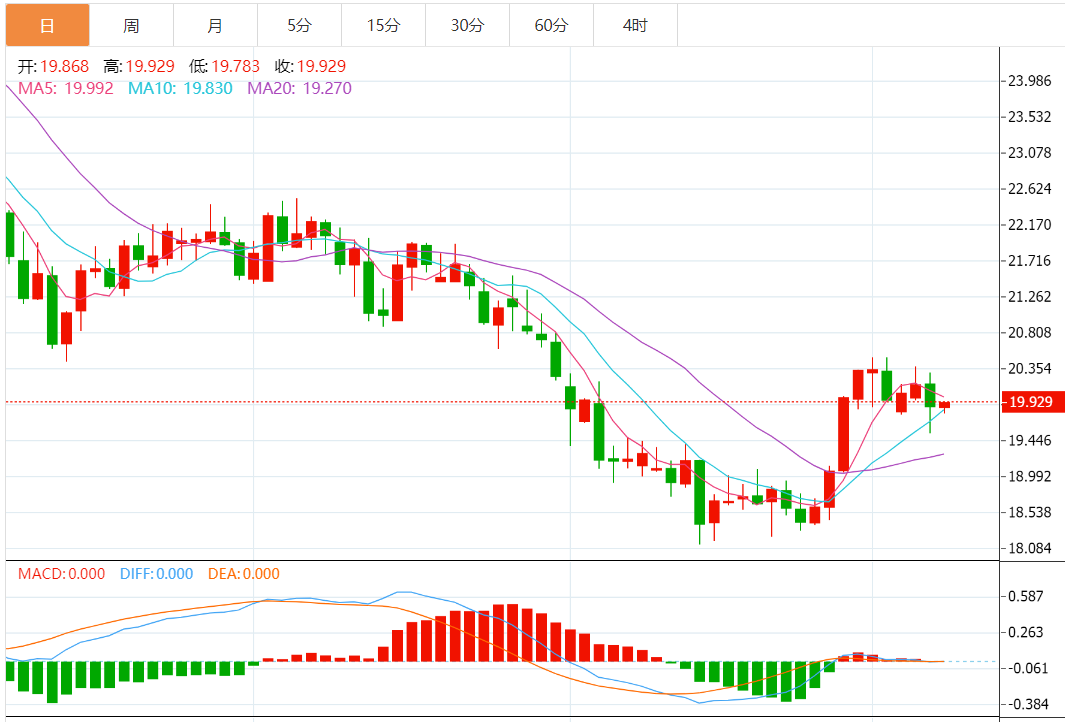Open the 30分 timeframe tab
This screenshot has height=722, width=1065.
[467, 26]
